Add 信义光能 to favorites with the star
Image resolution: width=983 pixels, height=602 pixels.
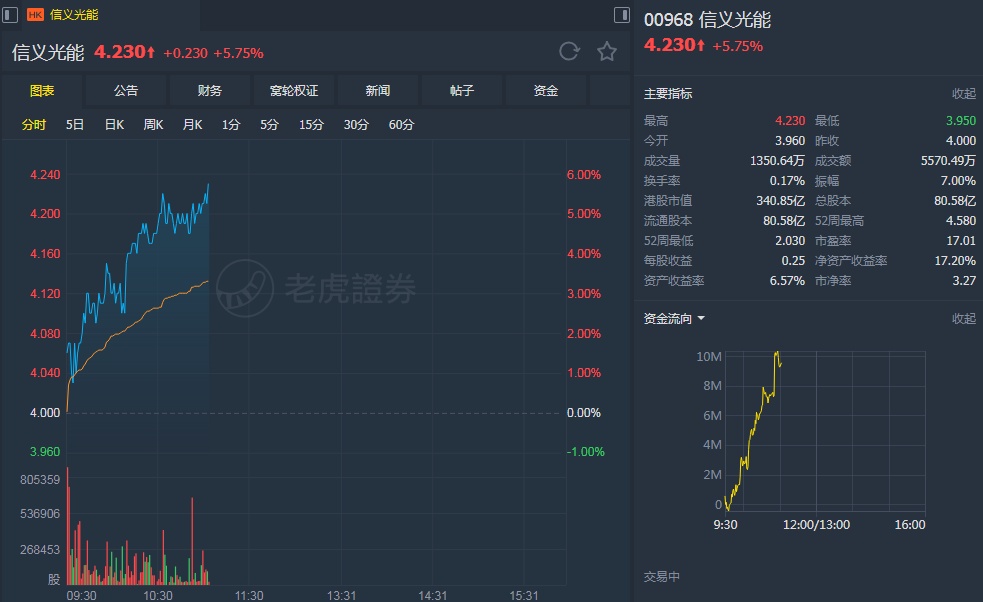click(x=607, y=51)
